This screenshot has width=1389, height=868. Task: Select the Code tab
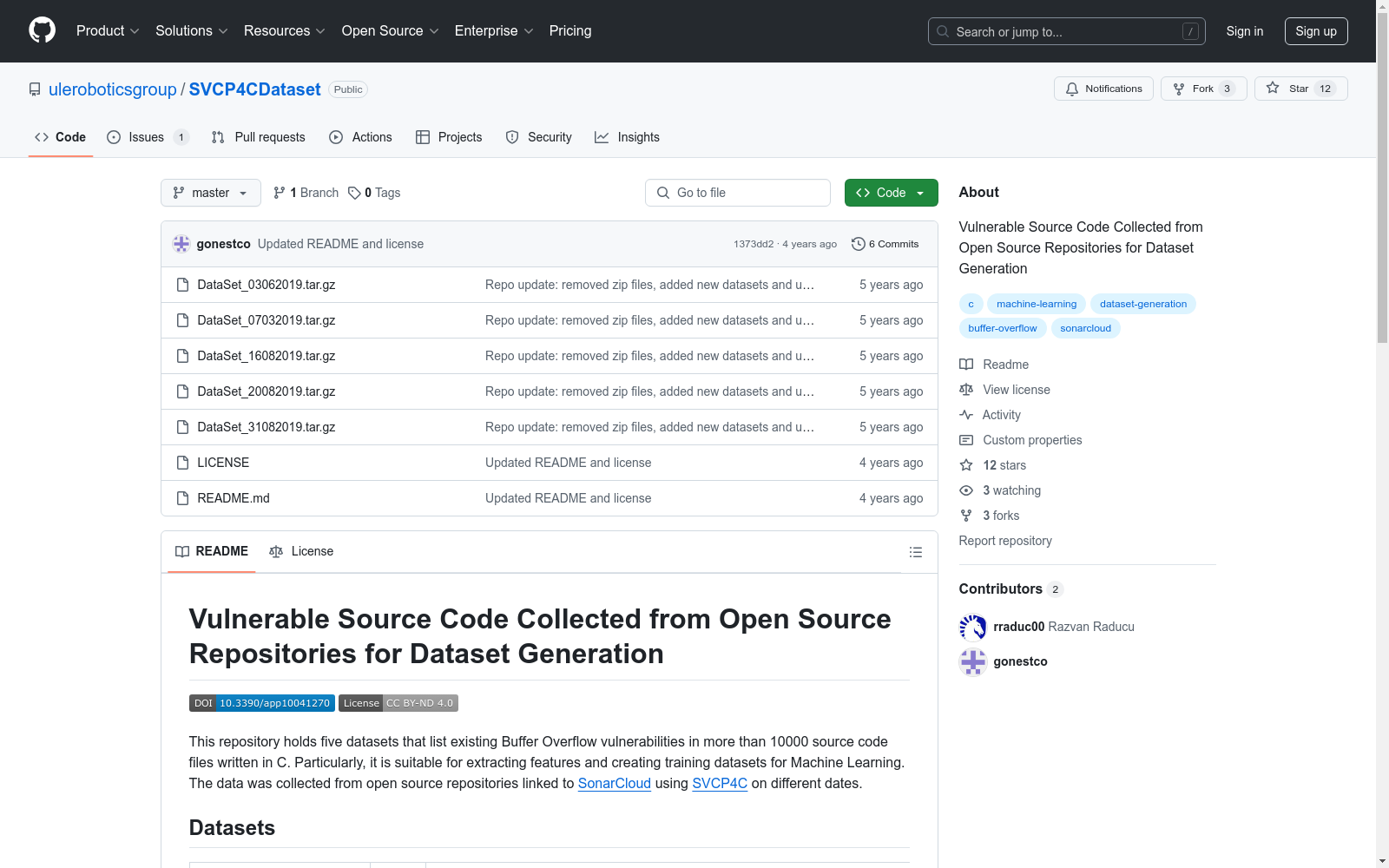pyautogui.click(x=61, y=137)
